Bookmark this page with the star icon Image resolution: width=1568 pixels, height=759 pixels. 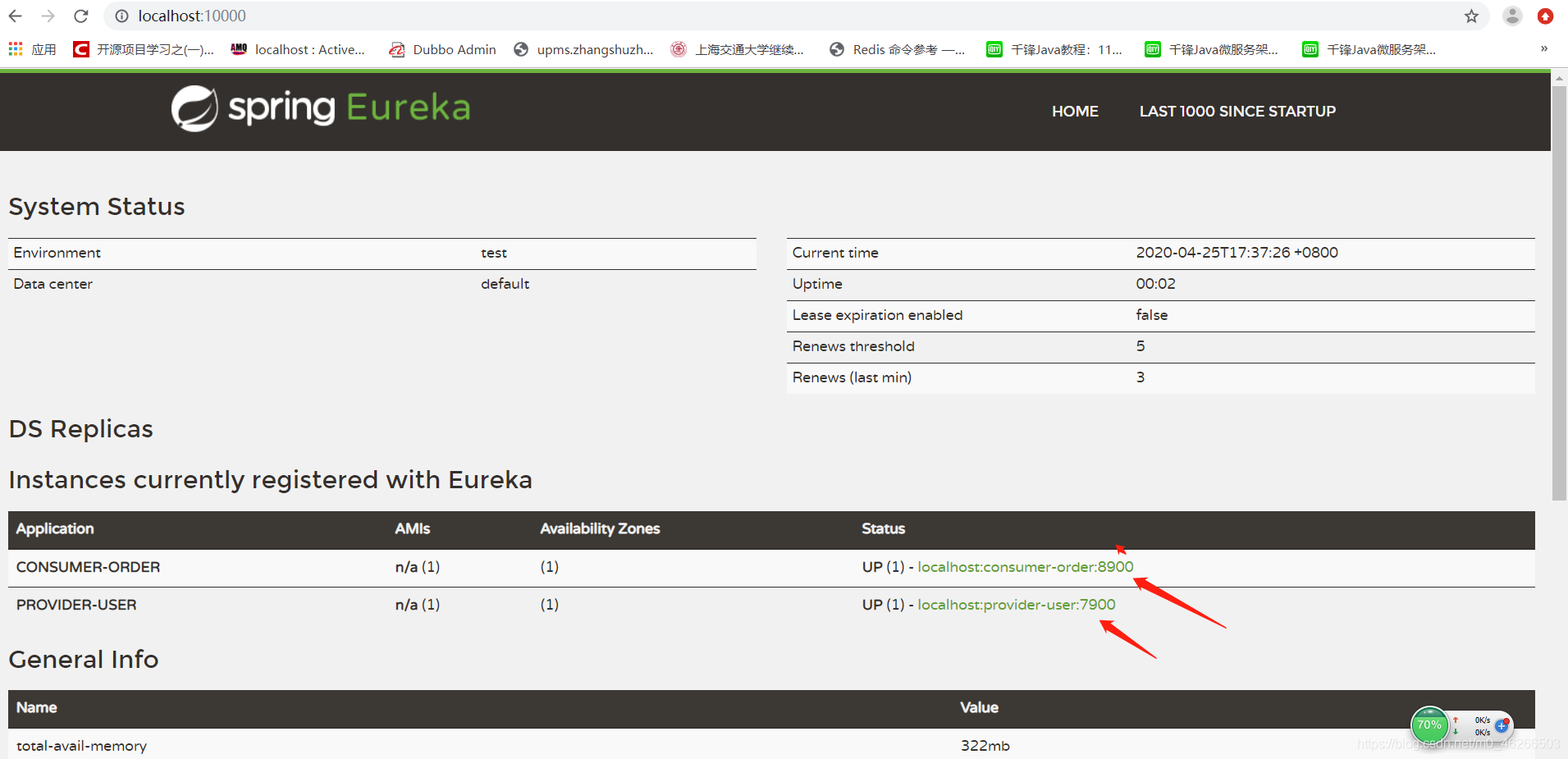pyautogui.click(x=1471, y=16)
